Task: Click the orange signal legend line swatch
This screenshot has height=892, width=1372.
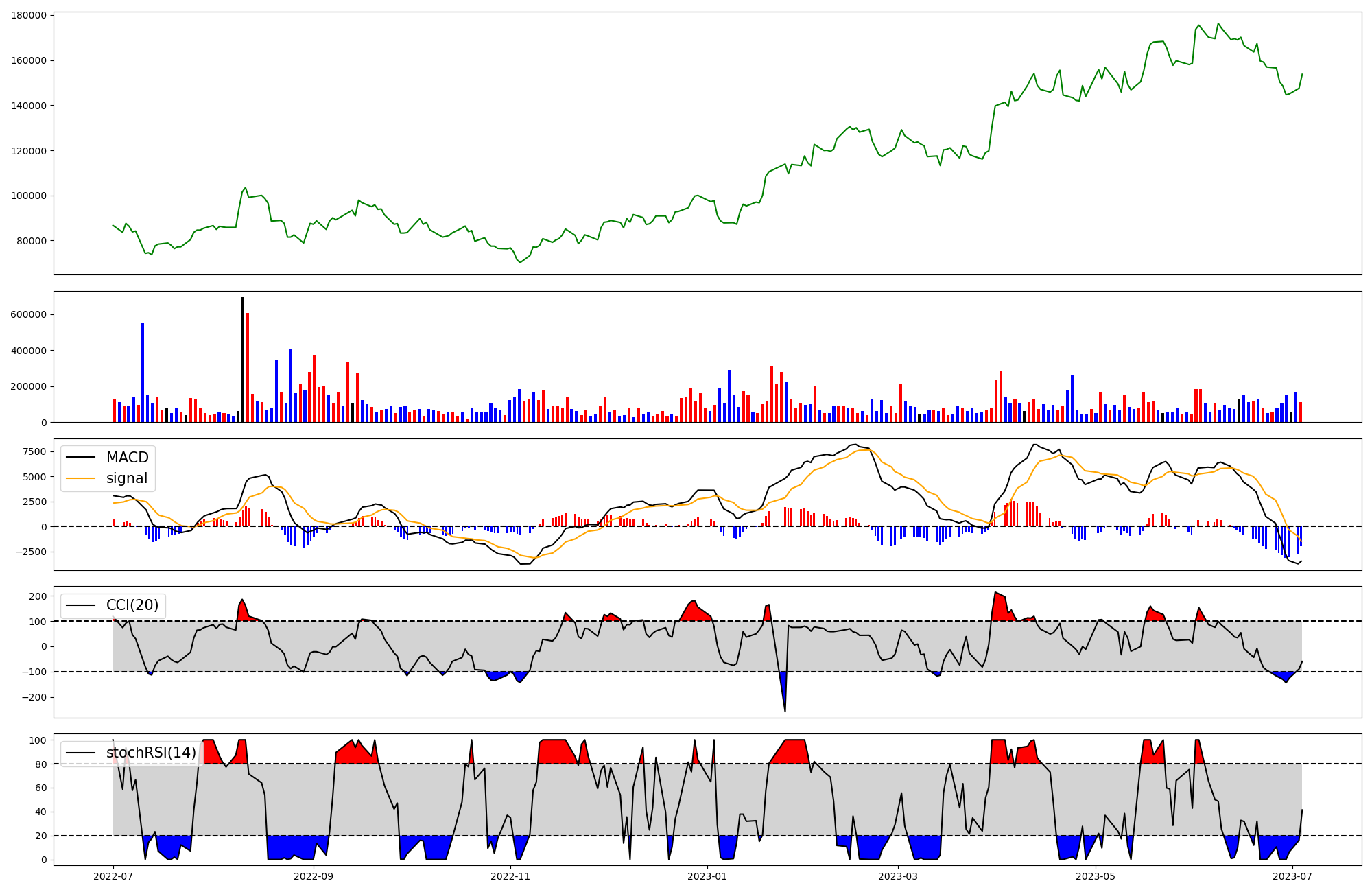Action: (x=82, y=478)
